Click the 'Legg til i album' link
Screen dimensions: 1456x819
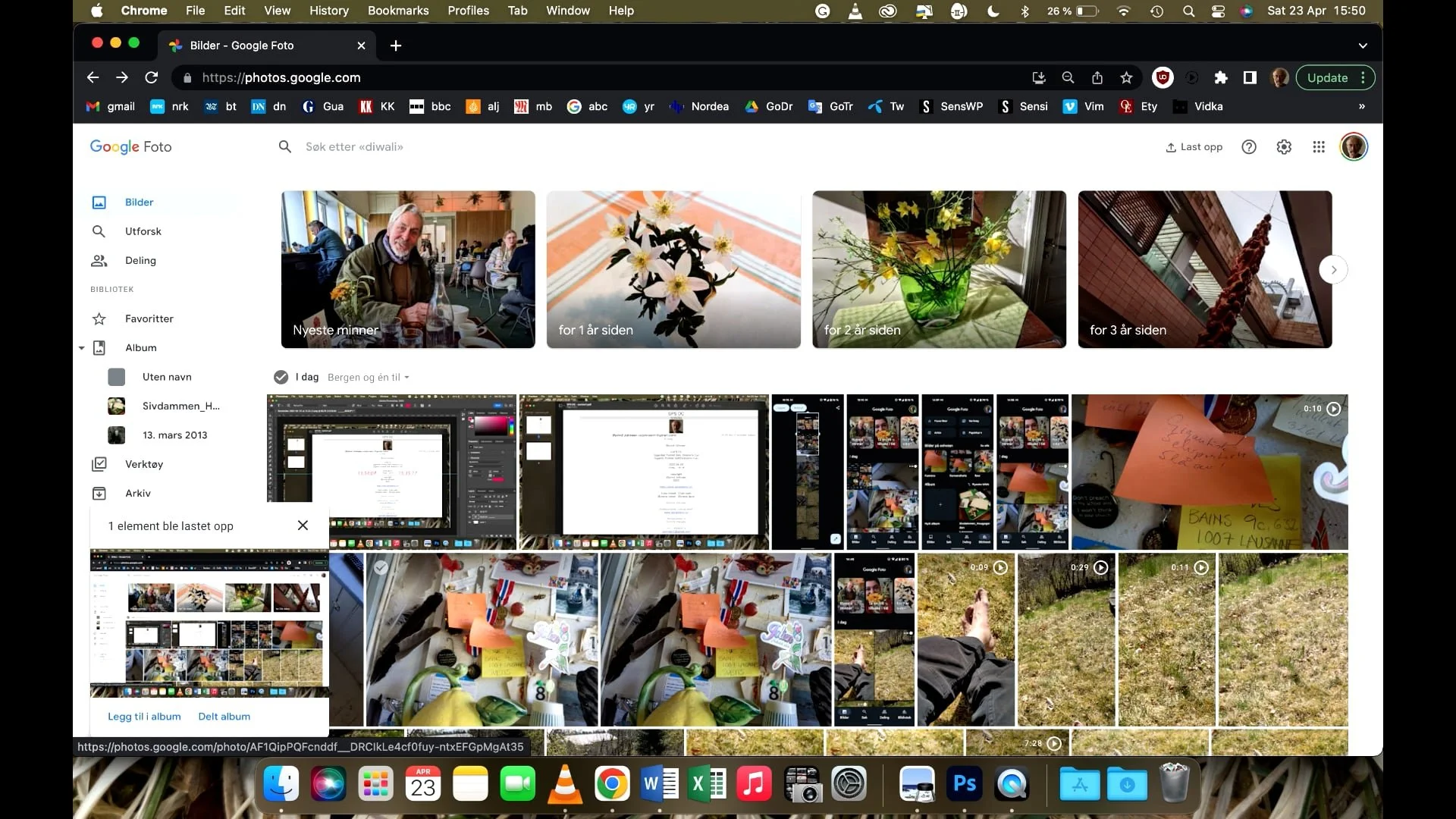coord(144,717)
